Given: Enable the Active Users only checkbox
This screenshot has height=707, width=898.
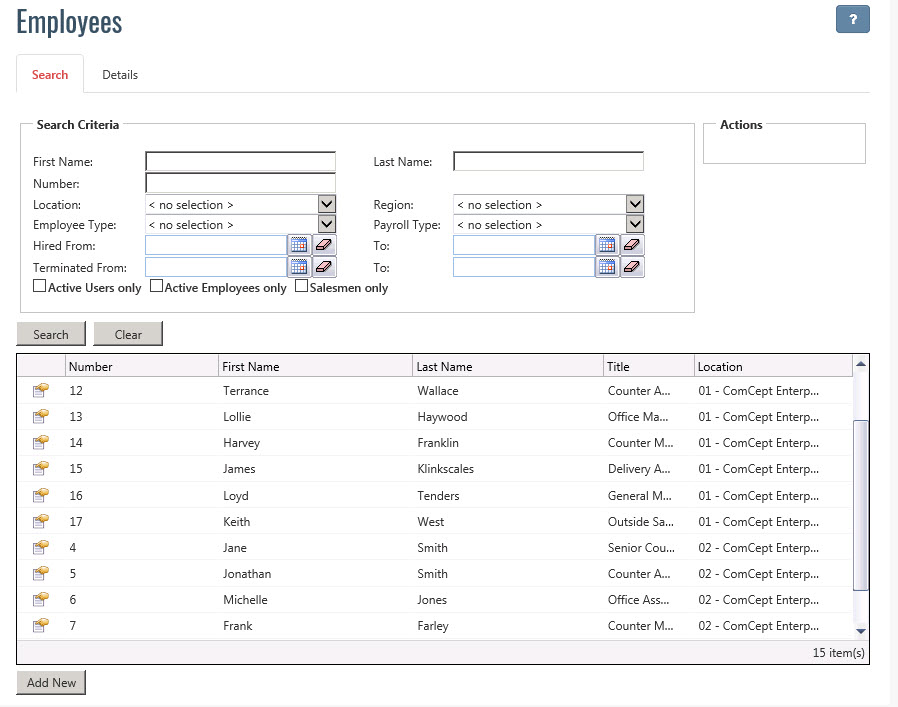Looking at the screenshot, I should click(40, 286).
